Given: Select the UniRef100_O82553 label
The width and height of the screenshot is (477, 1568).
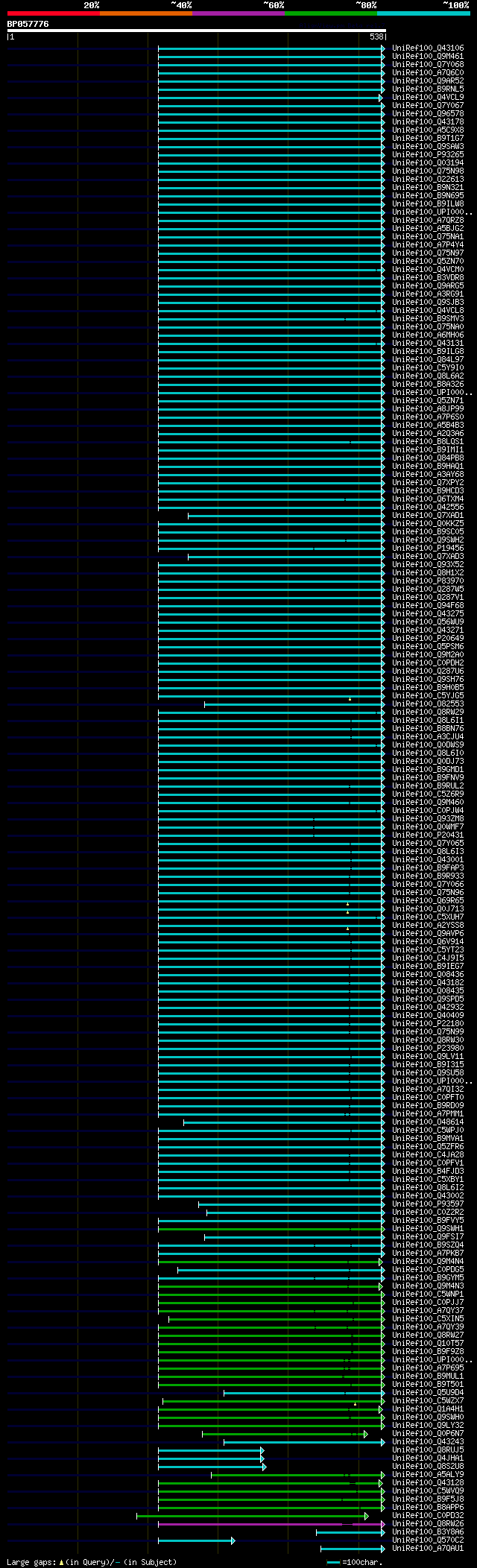Looking at the screenshot, I should tap(428, 704).
